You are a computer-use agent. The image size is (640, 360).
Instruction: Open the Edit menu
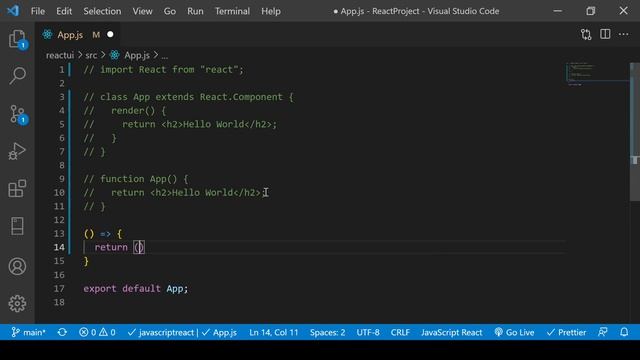coord(64,11)
